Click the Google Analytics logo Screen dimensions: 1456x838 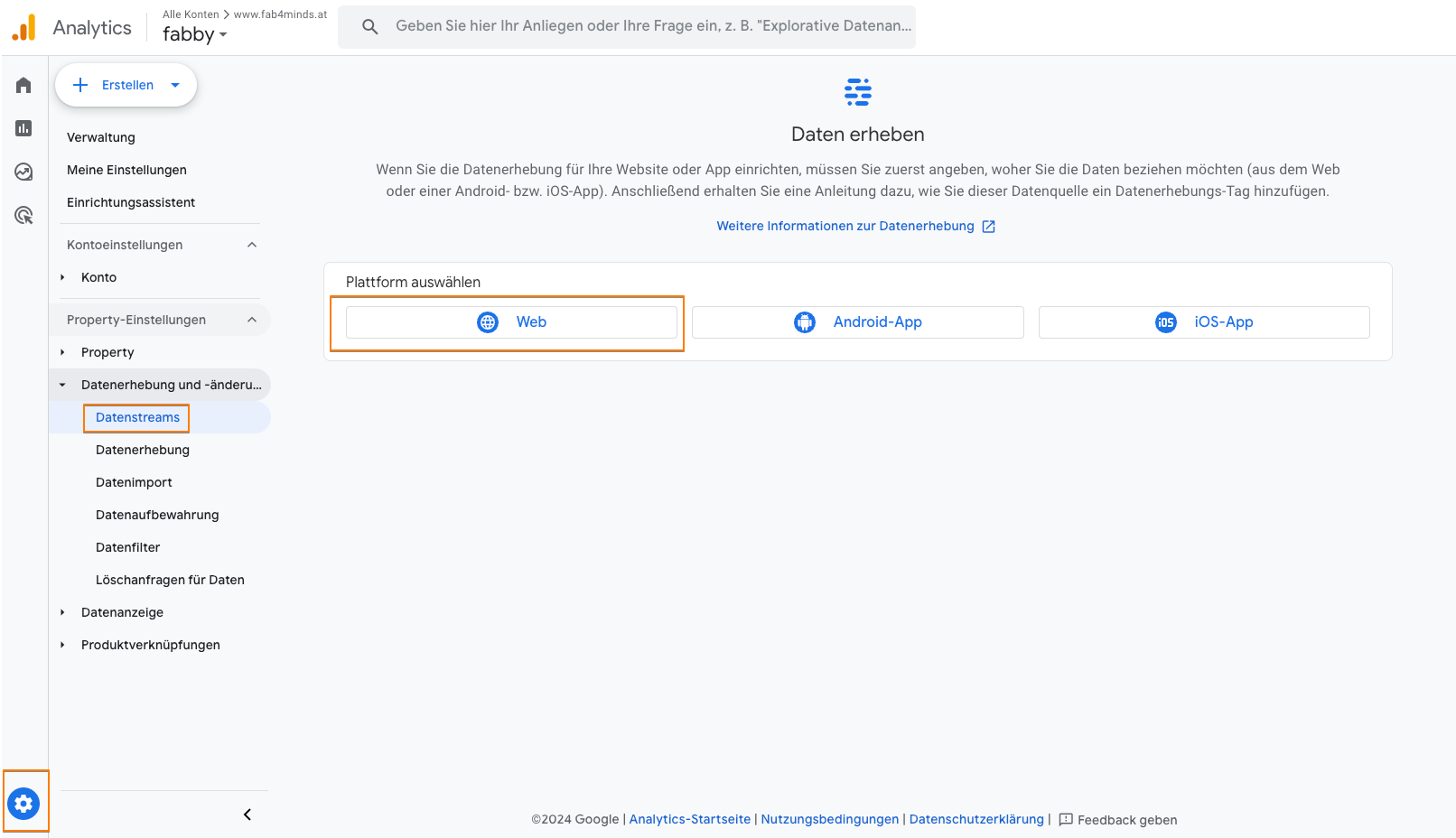click(x=24, y=27)
